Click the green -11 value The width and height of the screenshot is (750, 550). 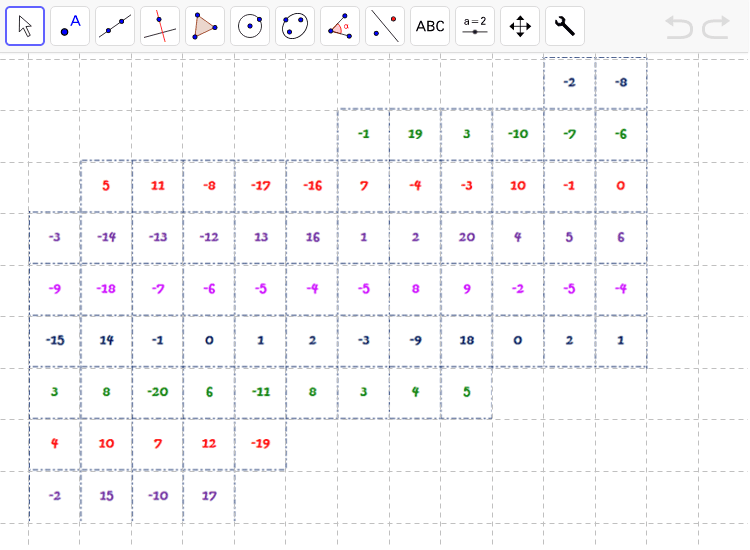click(261, 392)
